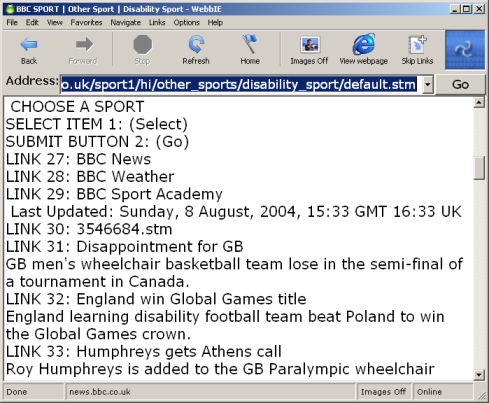Click the Forward arrow toolbar icon
Image resolution: width=489 pixels, height=403 pixels.
pos(83,44)
